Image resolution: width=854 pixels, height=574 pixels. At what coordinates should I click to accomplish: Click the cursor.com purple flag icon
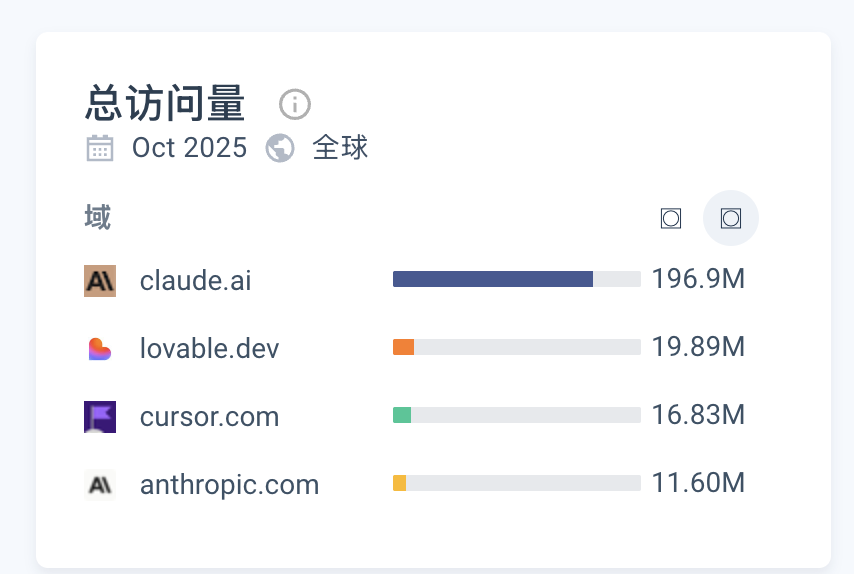100,416
